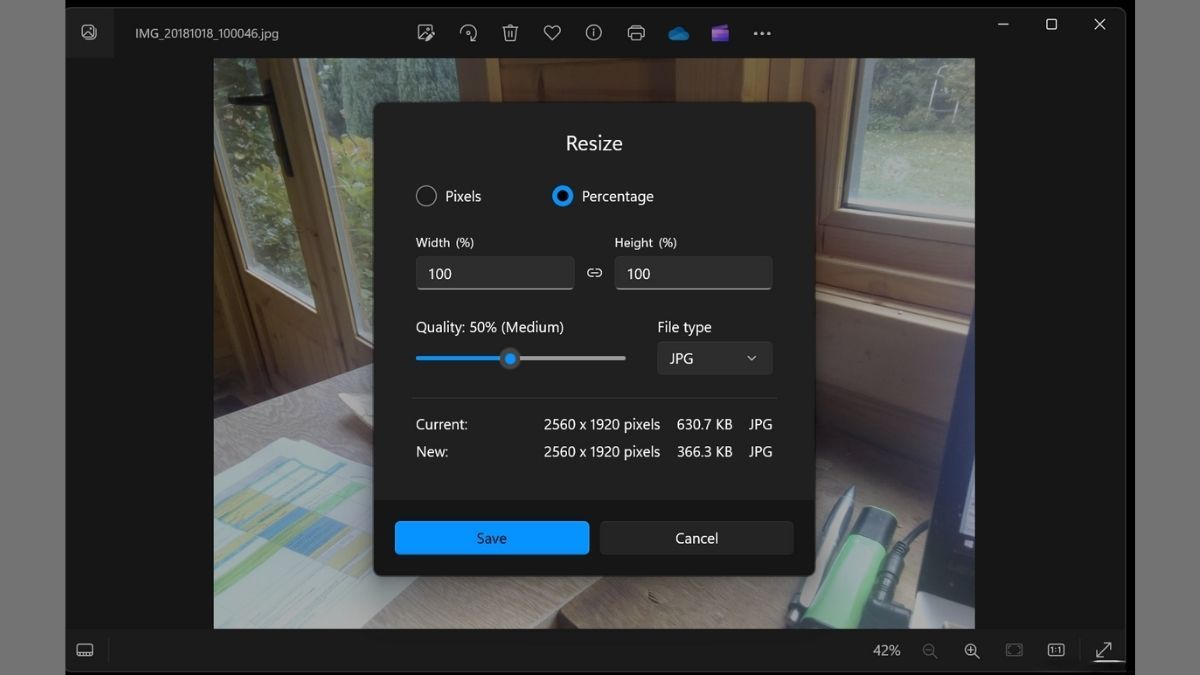This screenshot has width=1200, height=675.
Task: View file information for the photo
Action: coord(593,33)
